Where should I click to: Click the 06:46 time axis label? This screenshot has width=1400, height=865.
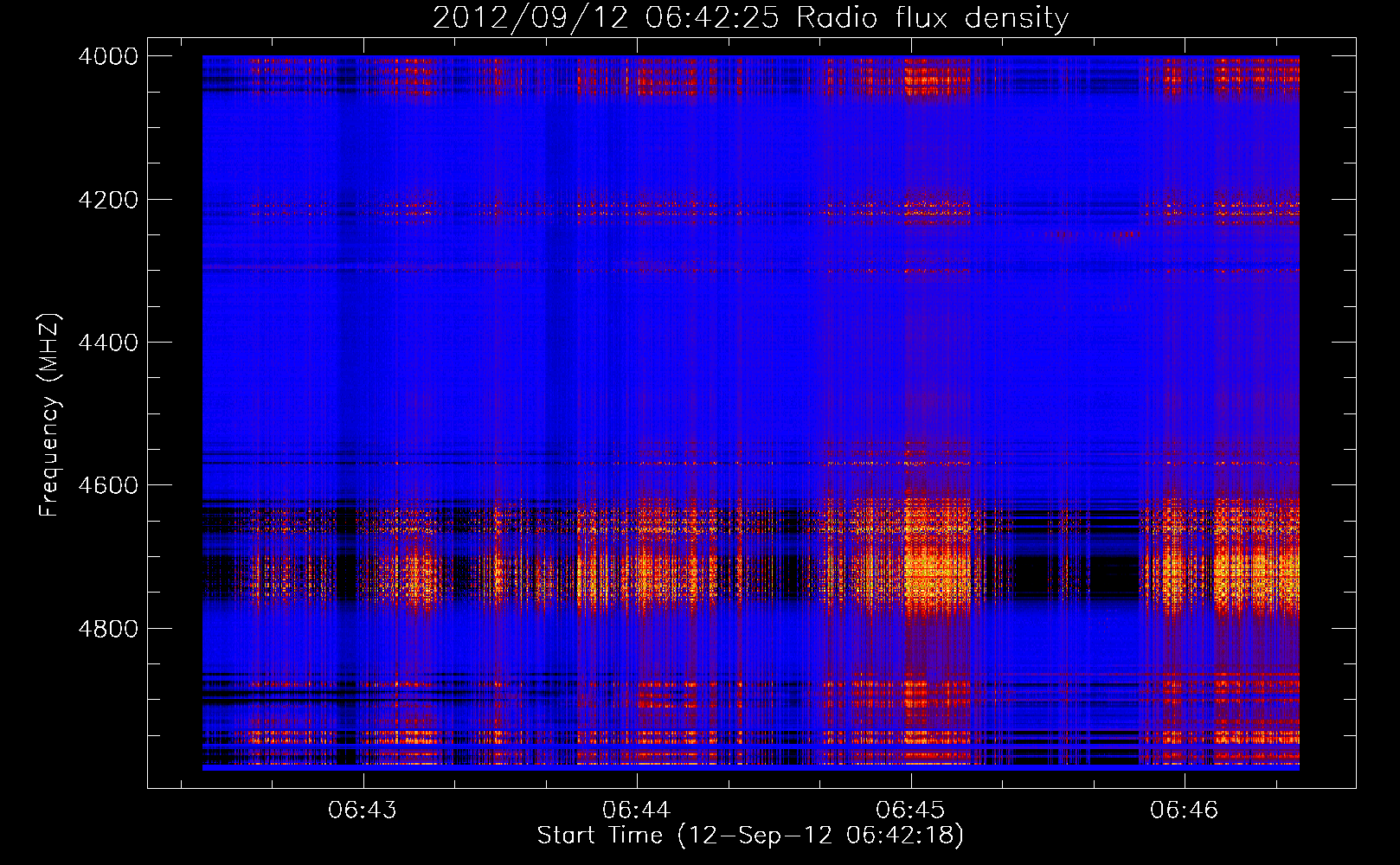pos(1184,810)
